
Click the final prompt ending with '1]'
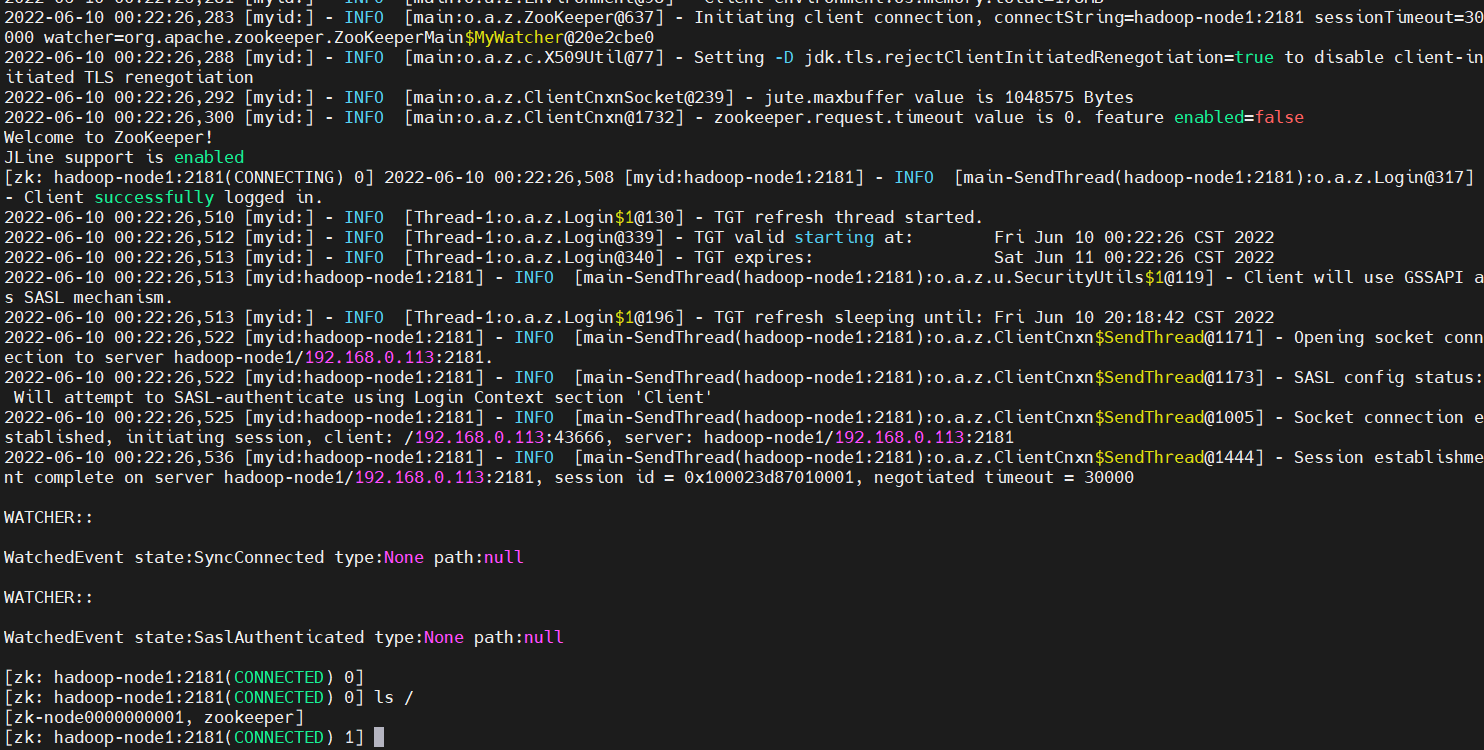pyautogui.click(x=184, y=737)
